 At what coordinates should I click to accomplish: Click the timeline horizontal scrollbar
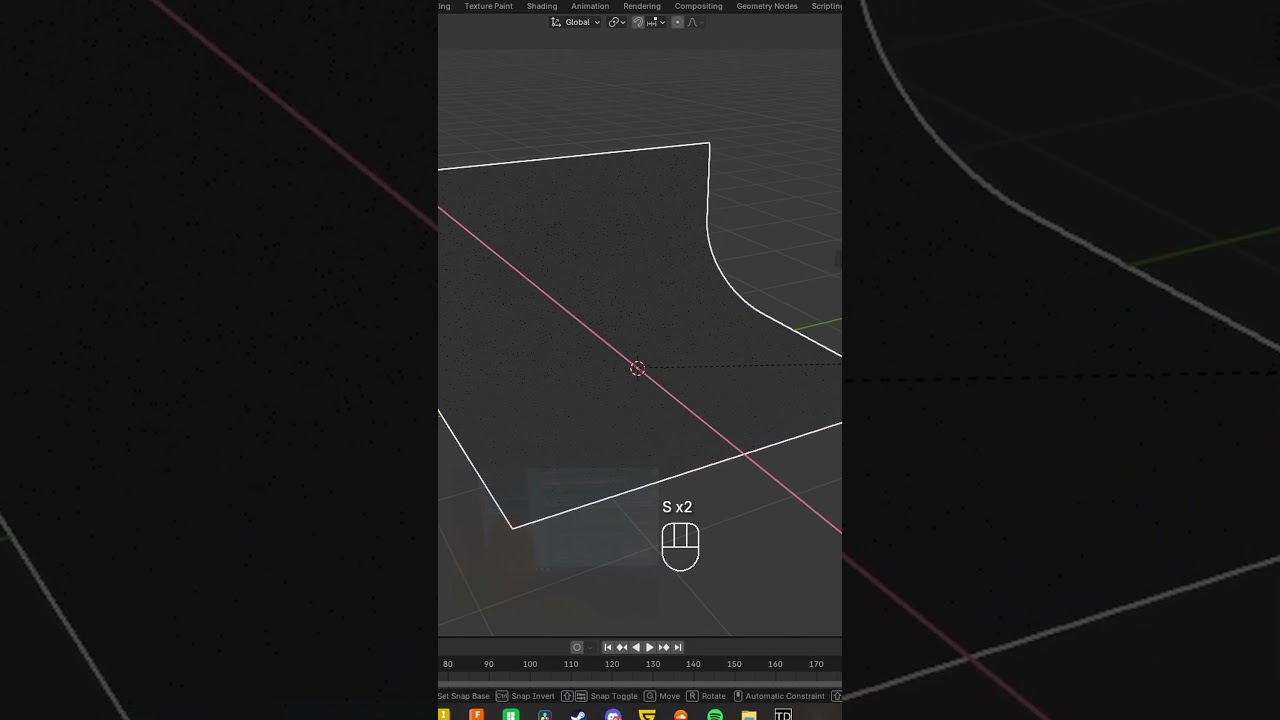[640, 683]
